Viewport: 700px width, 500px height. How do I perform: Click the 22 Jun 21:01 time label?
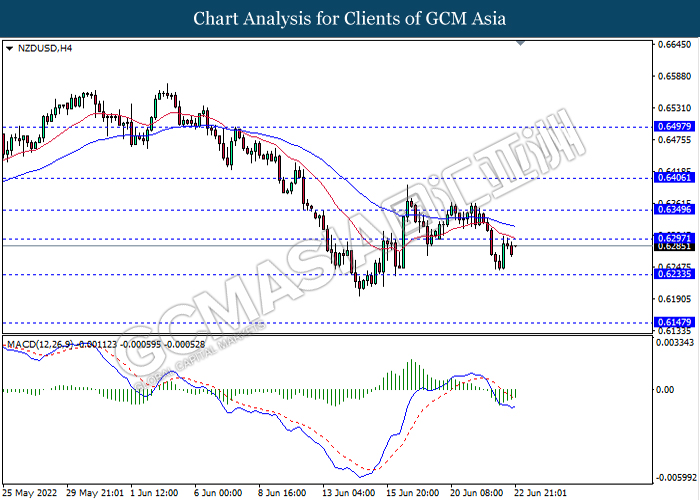click(x=541, y=493)
